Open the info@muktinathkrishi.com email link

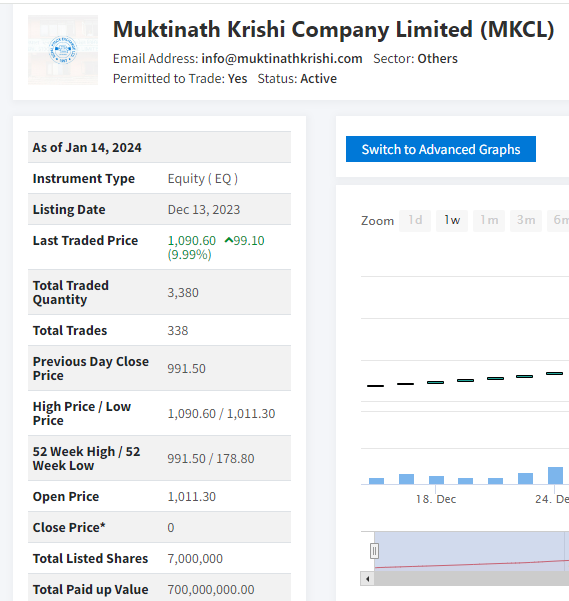click(282, 59)
